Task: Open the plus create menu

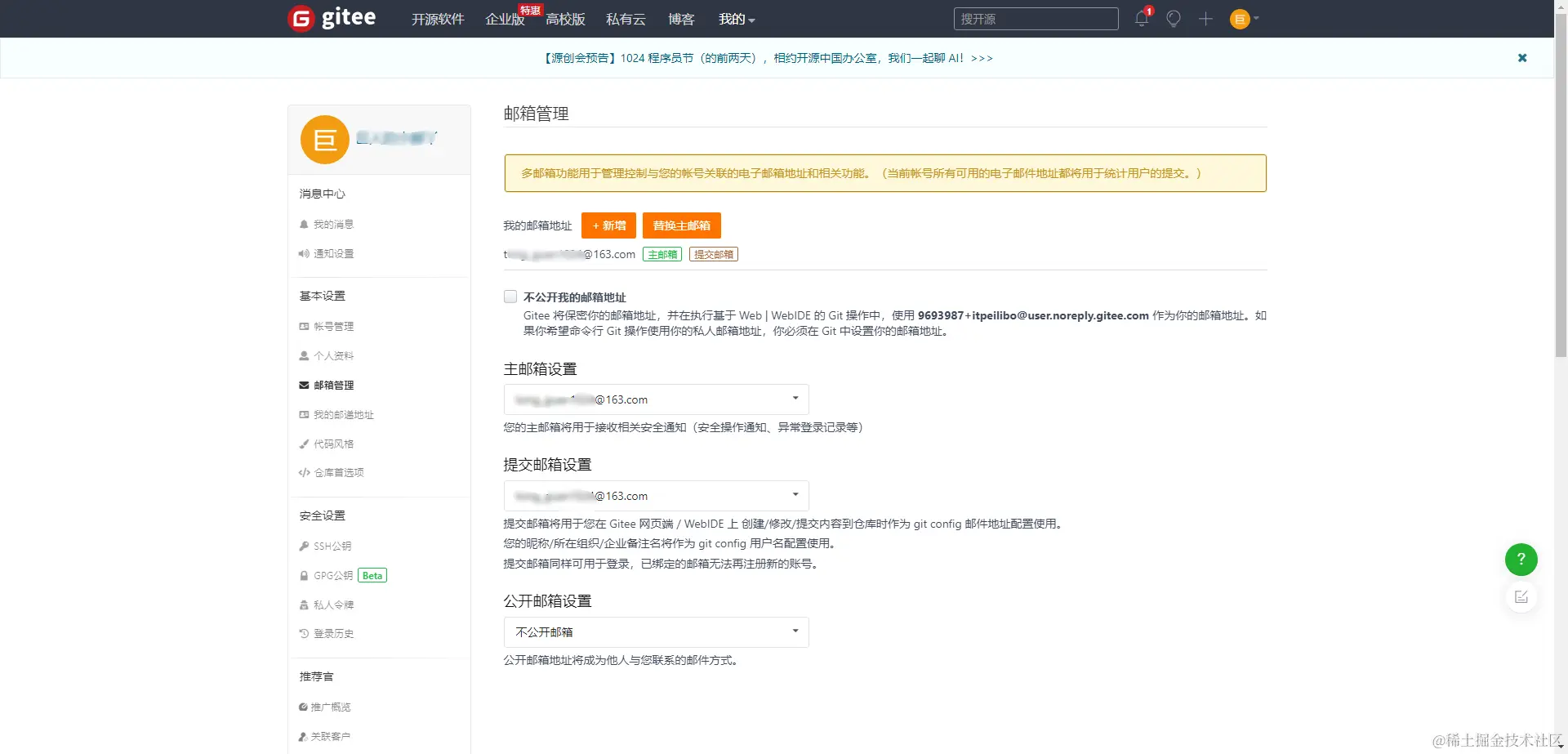Action: (x=1206, y=18)
